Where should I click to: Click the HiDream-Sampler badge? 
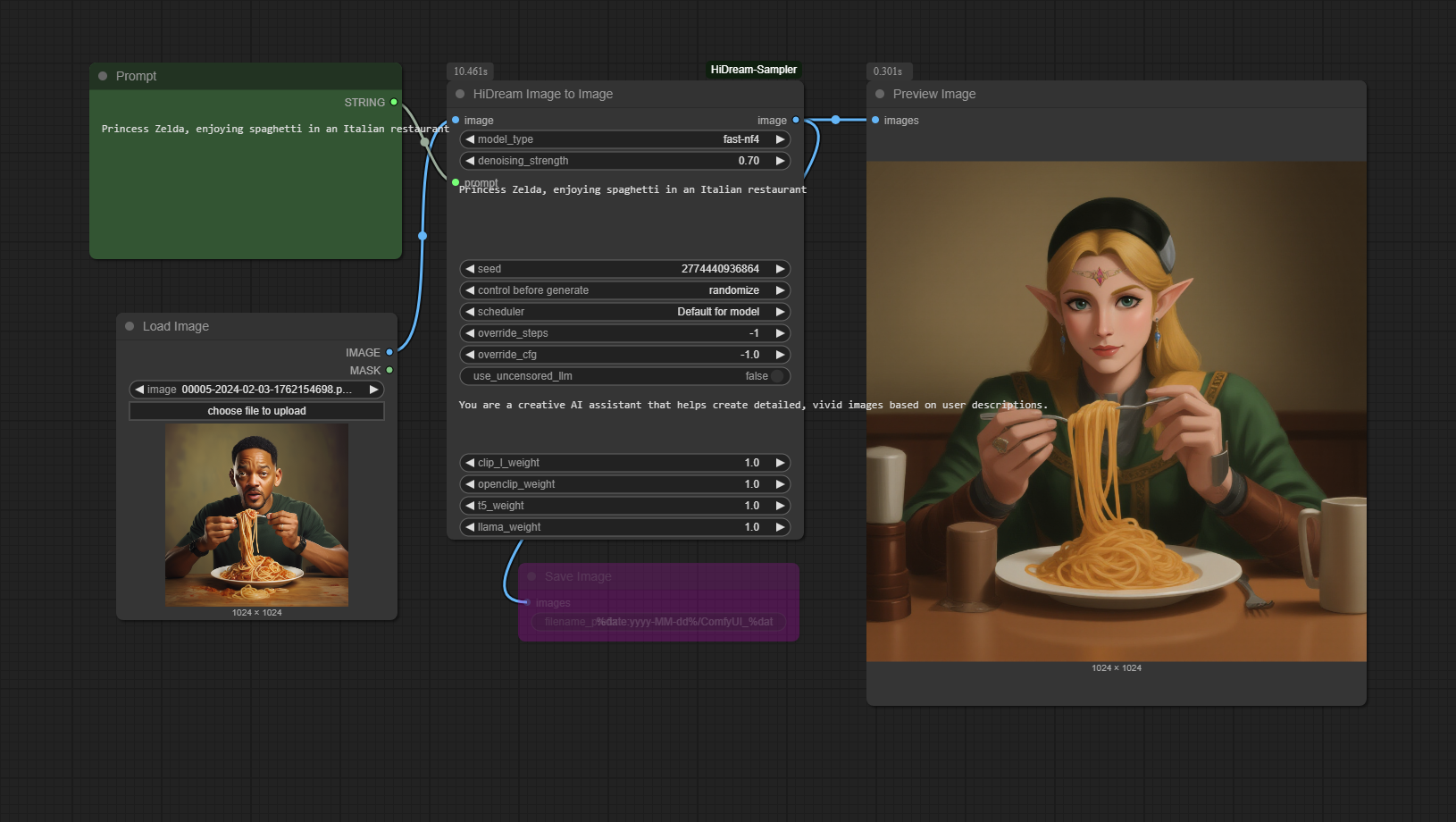753,70
